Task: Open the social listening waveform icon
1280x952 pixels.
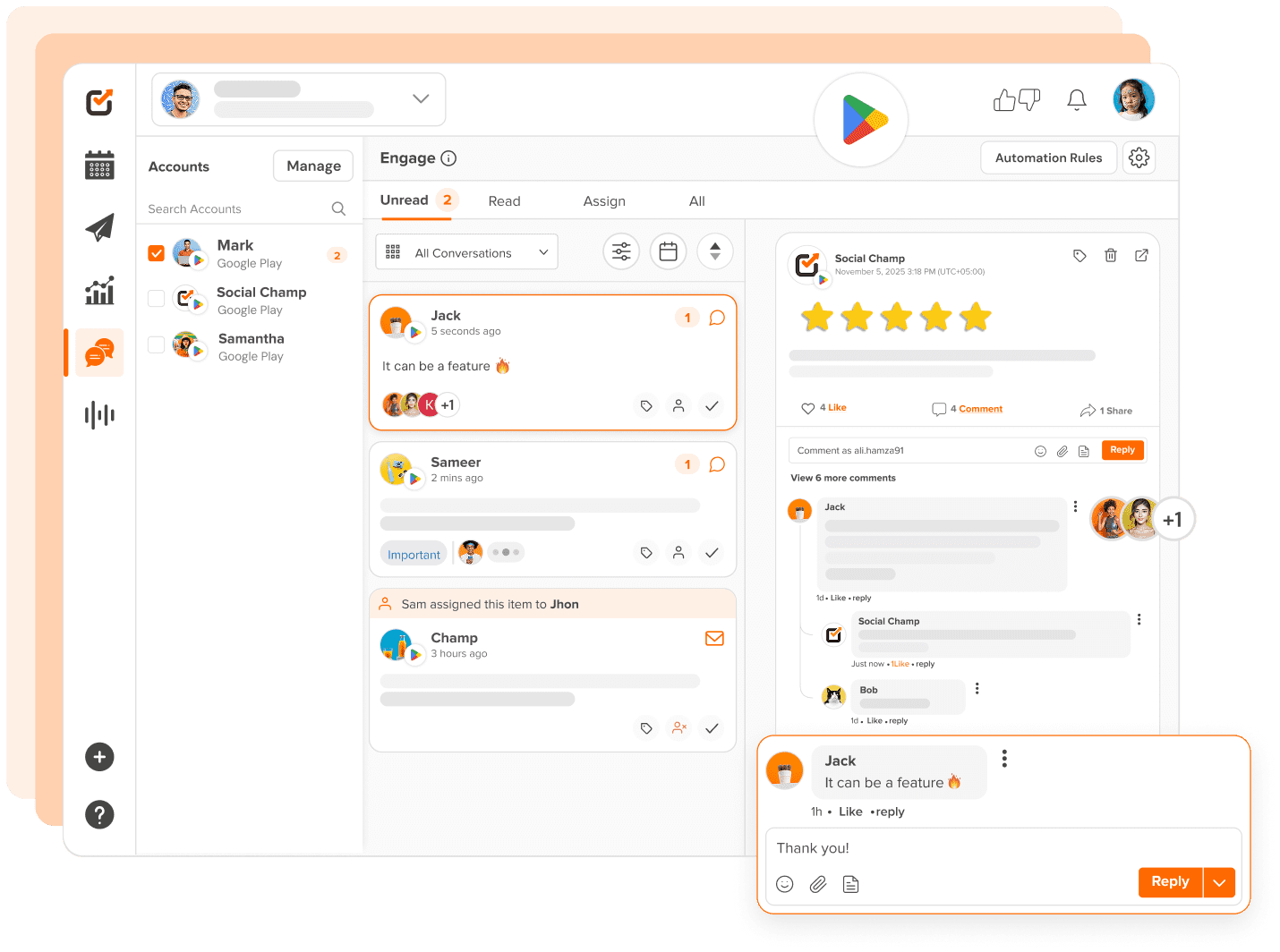Action: click(99, 415)
